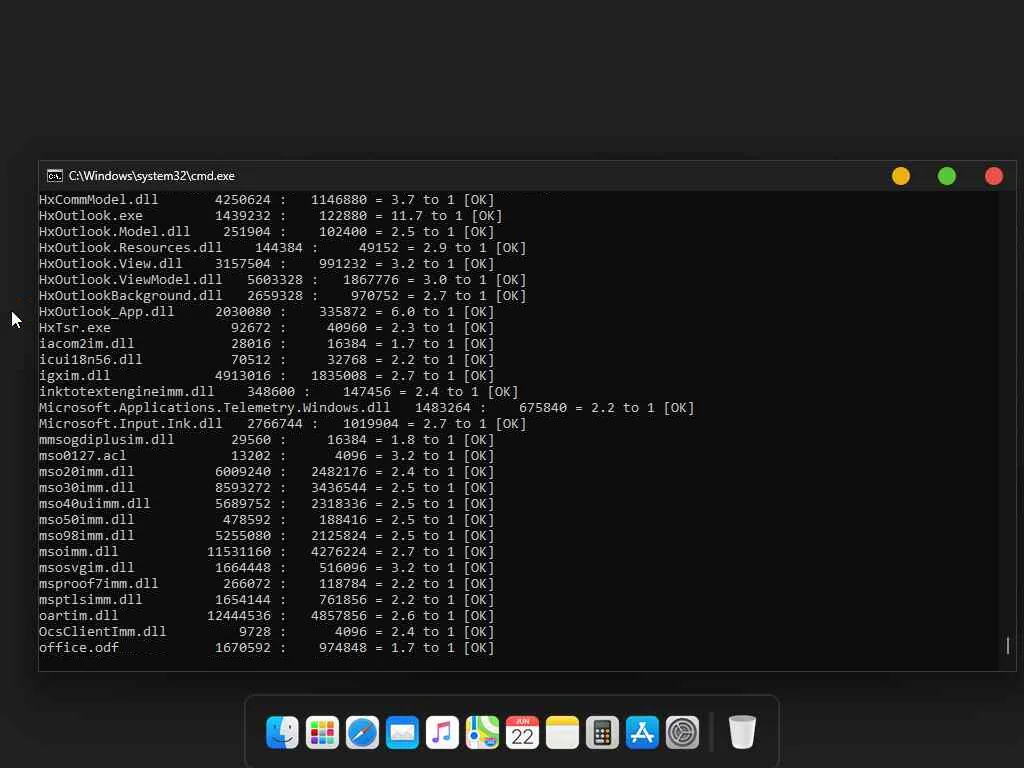This screenshot has width=1024, height=768.
Task: Click the HxOutlook.Resources.dll line
Action: (x=282, y=248)
